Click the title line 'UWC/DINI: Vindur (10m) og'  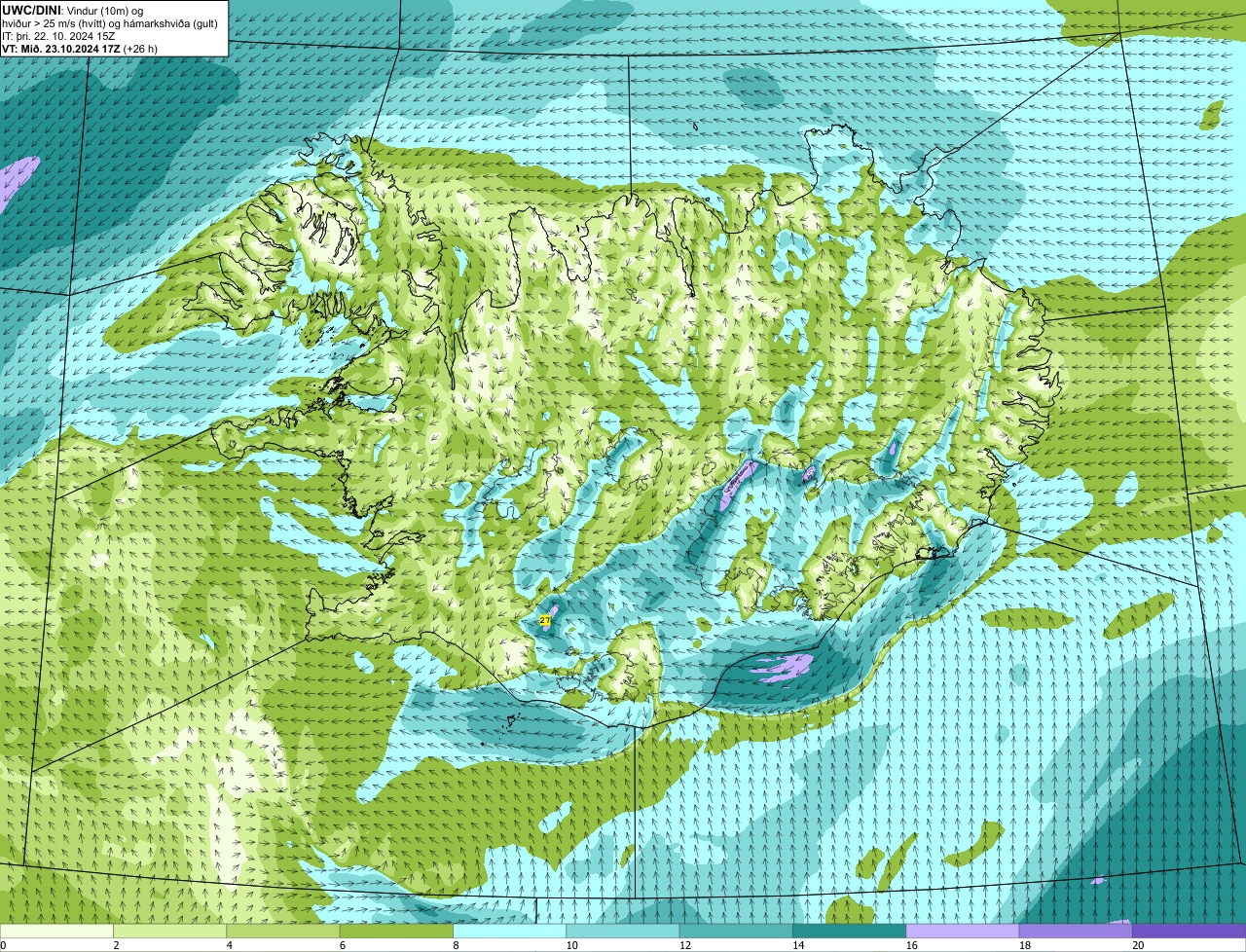coord(72,10)
